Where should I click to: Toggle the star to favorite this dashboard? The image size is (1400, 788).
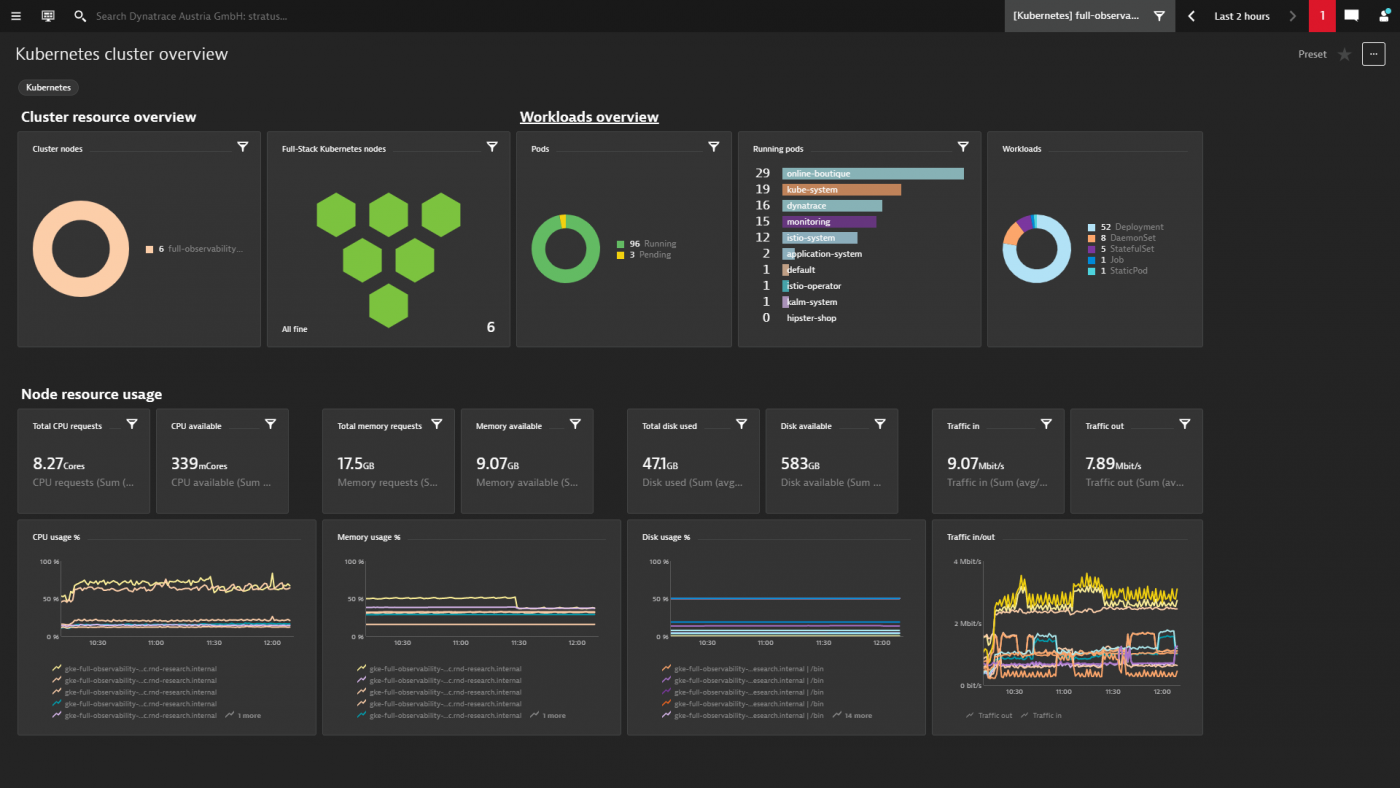pos(1343,54)
